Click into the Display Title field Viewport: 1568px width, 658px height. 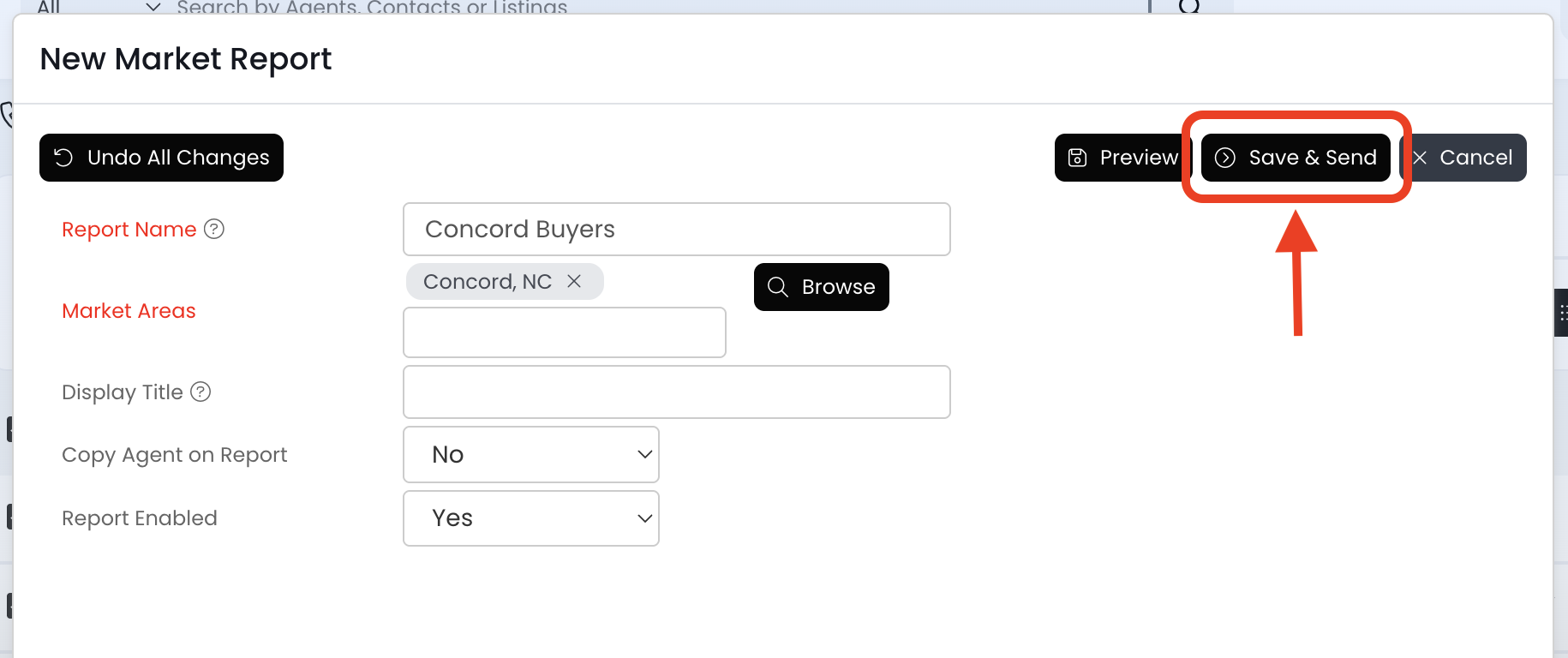677,392
